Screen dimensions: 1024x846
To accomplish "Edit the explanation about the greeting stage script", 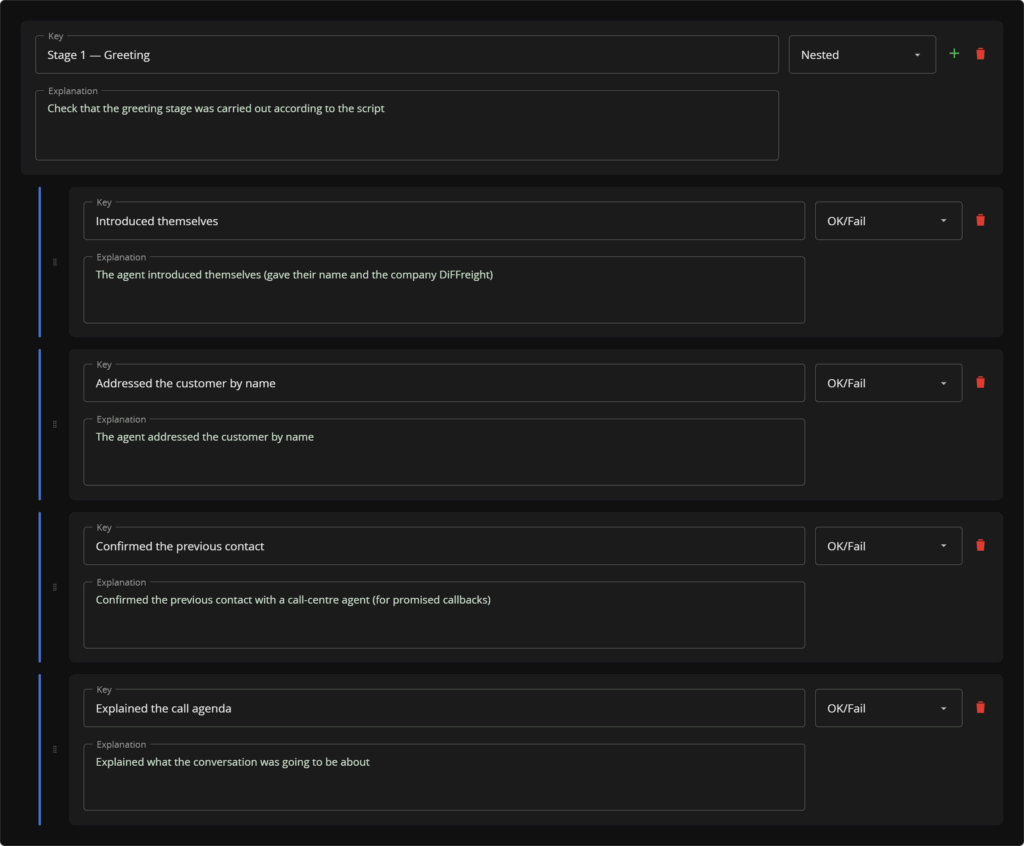I will tap(407, 125).
